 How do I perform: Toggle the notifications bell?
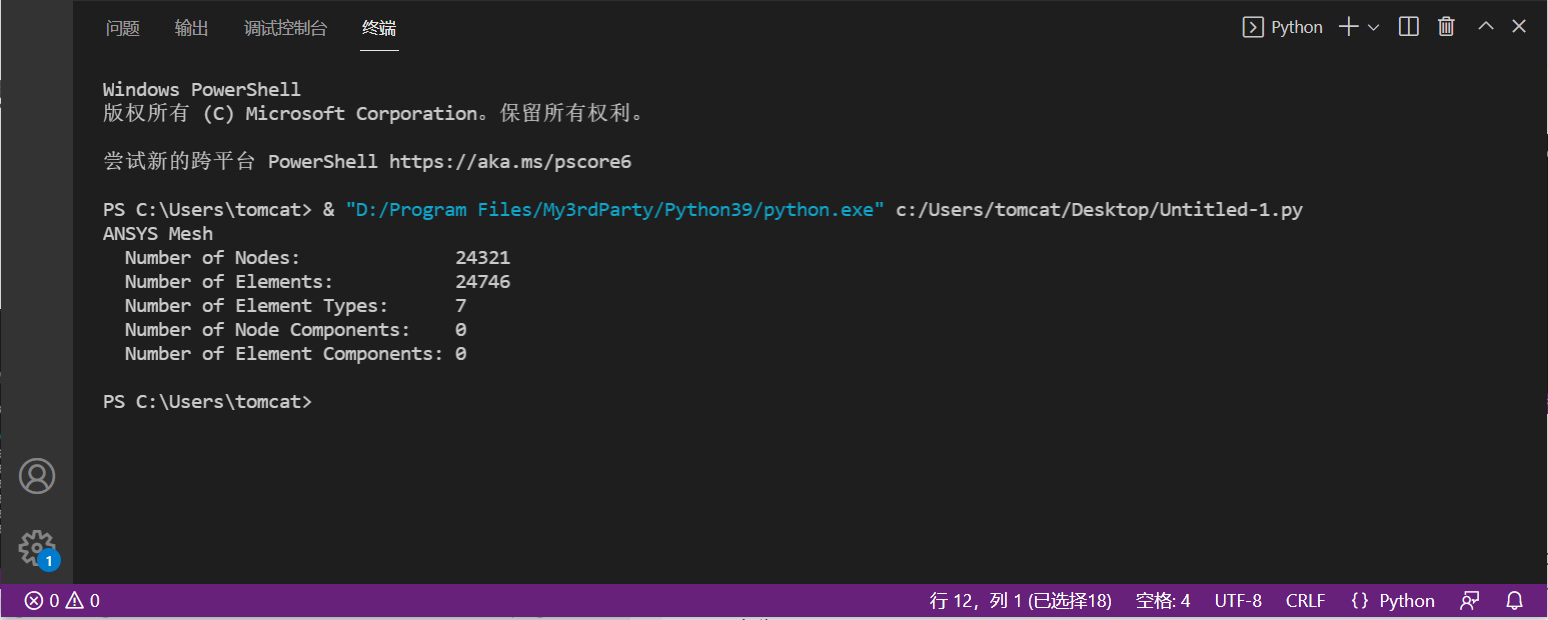1515,600
